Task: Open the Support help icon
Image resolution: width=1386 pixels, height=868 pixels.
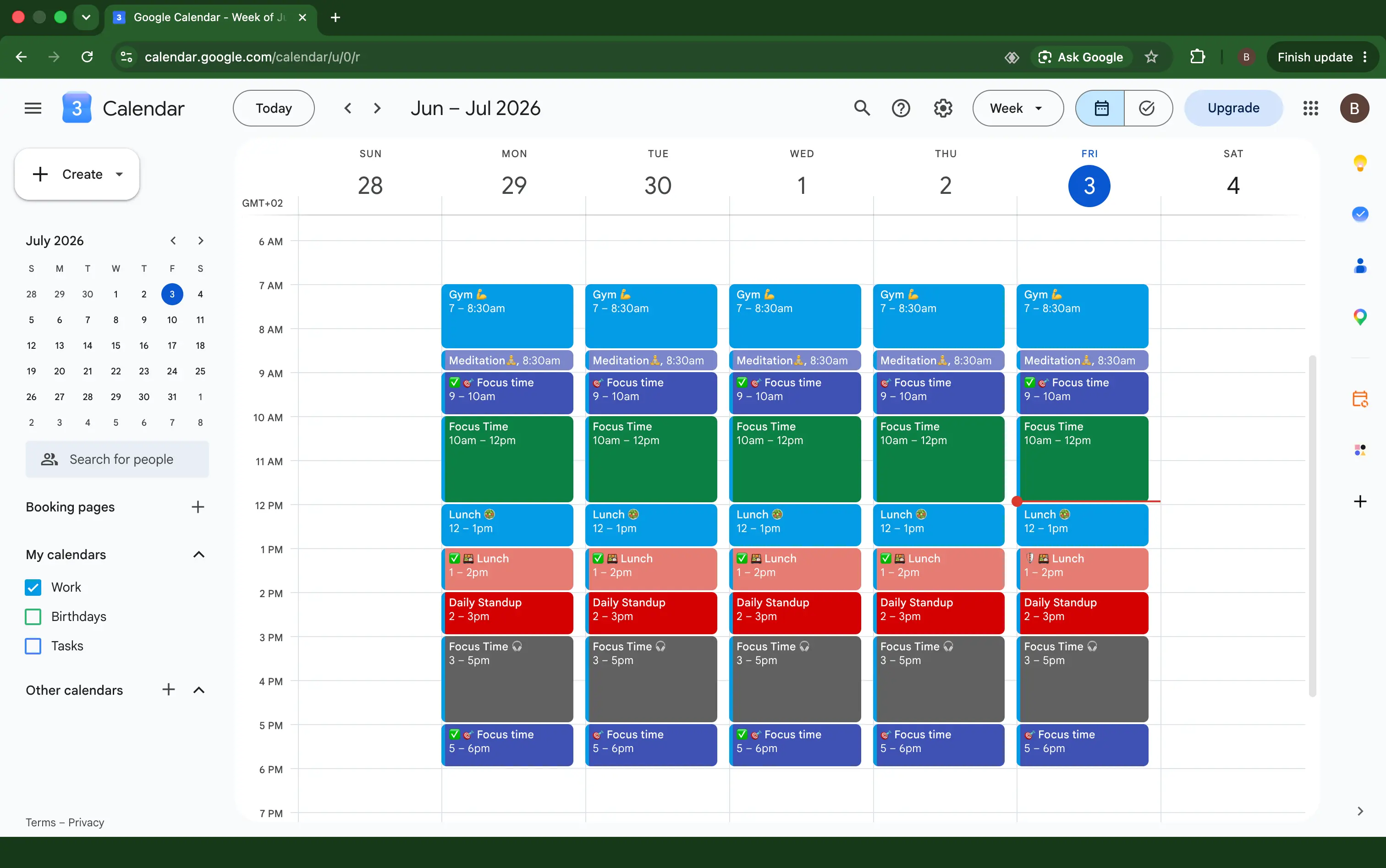Action: pos(901,108)
